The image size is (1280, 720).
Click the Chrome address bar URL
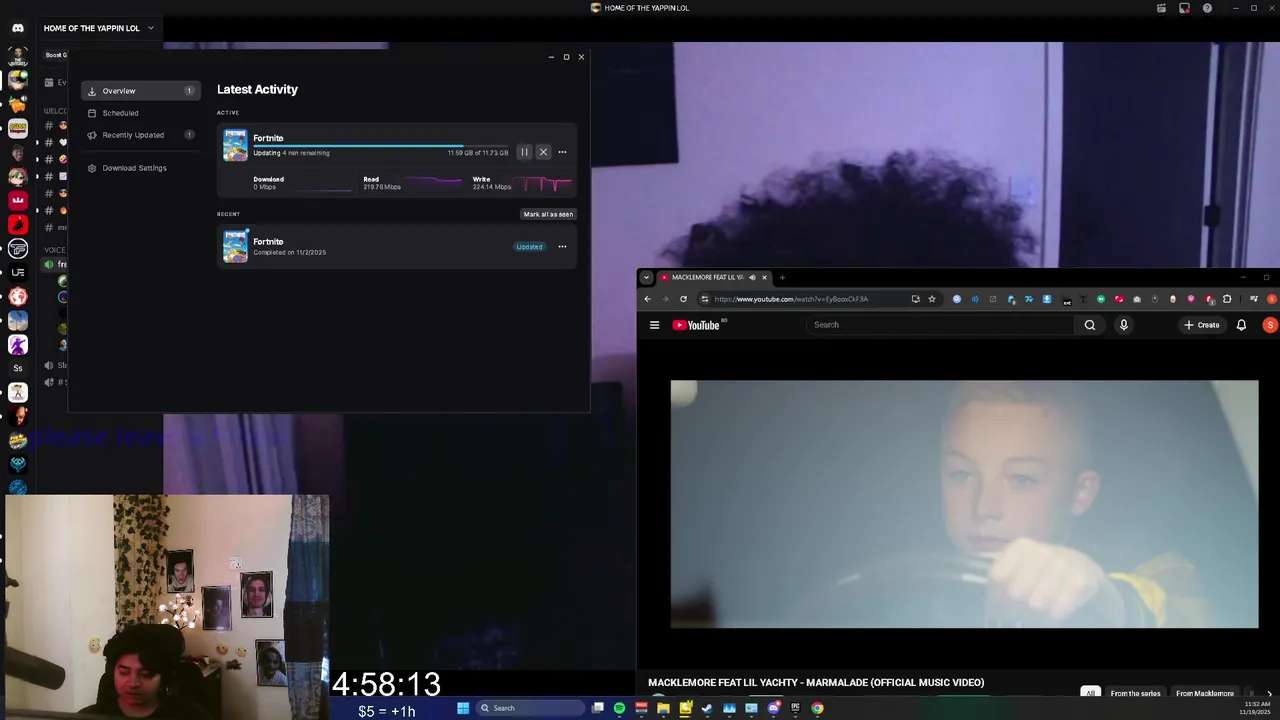[x=791, y=299]
